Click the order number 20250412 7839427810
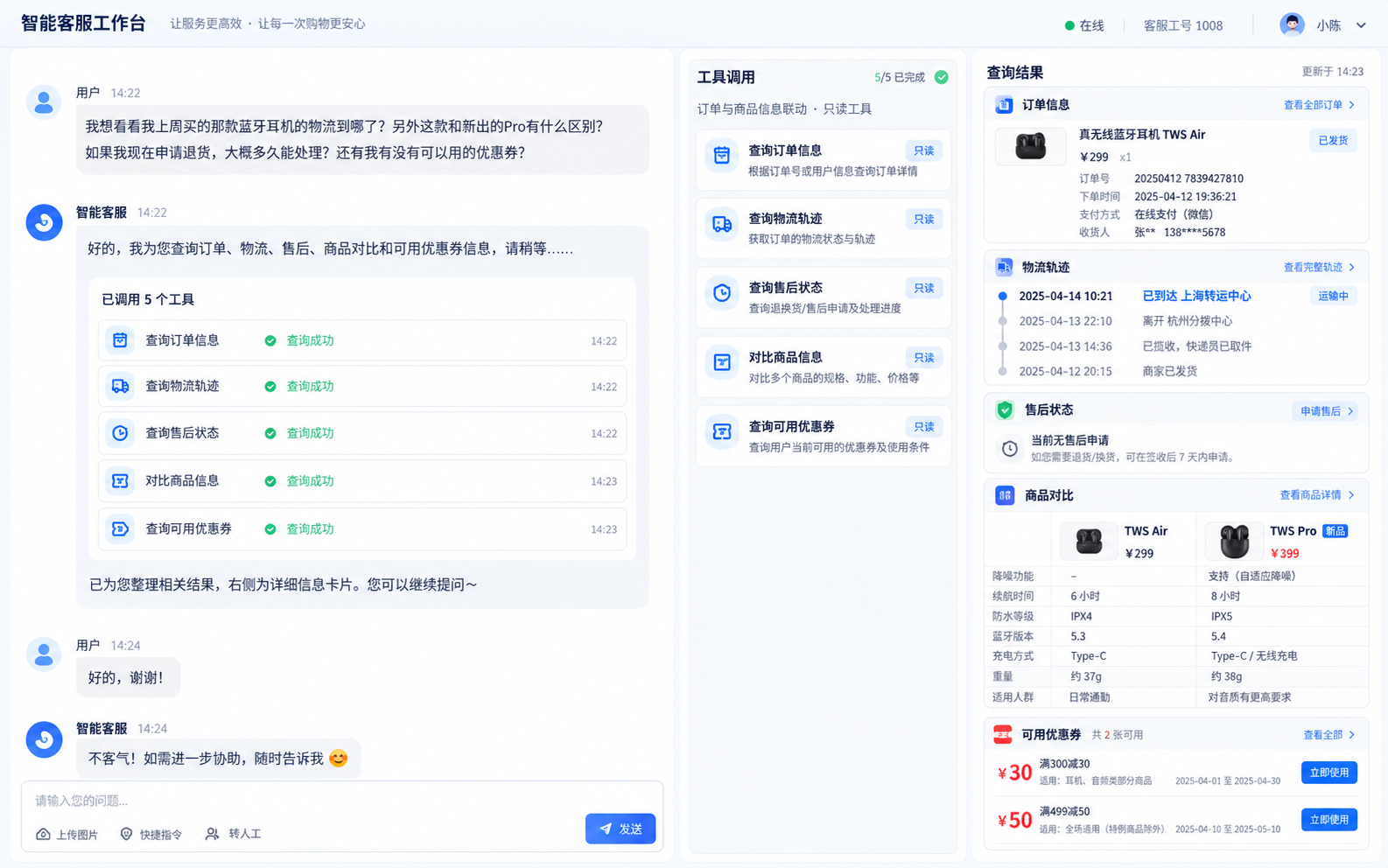1388x868 pixels. 1188,178
